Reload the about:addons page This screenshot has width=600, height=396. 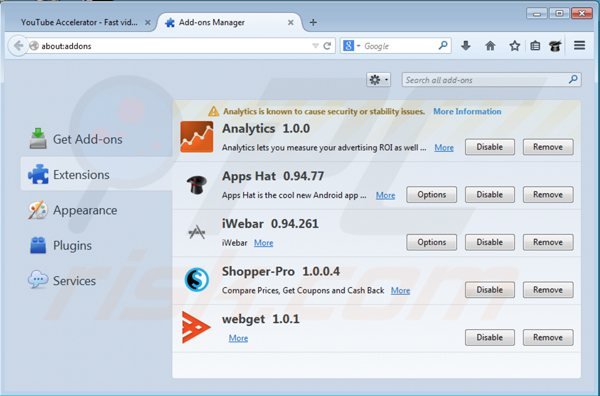[327, 46]
